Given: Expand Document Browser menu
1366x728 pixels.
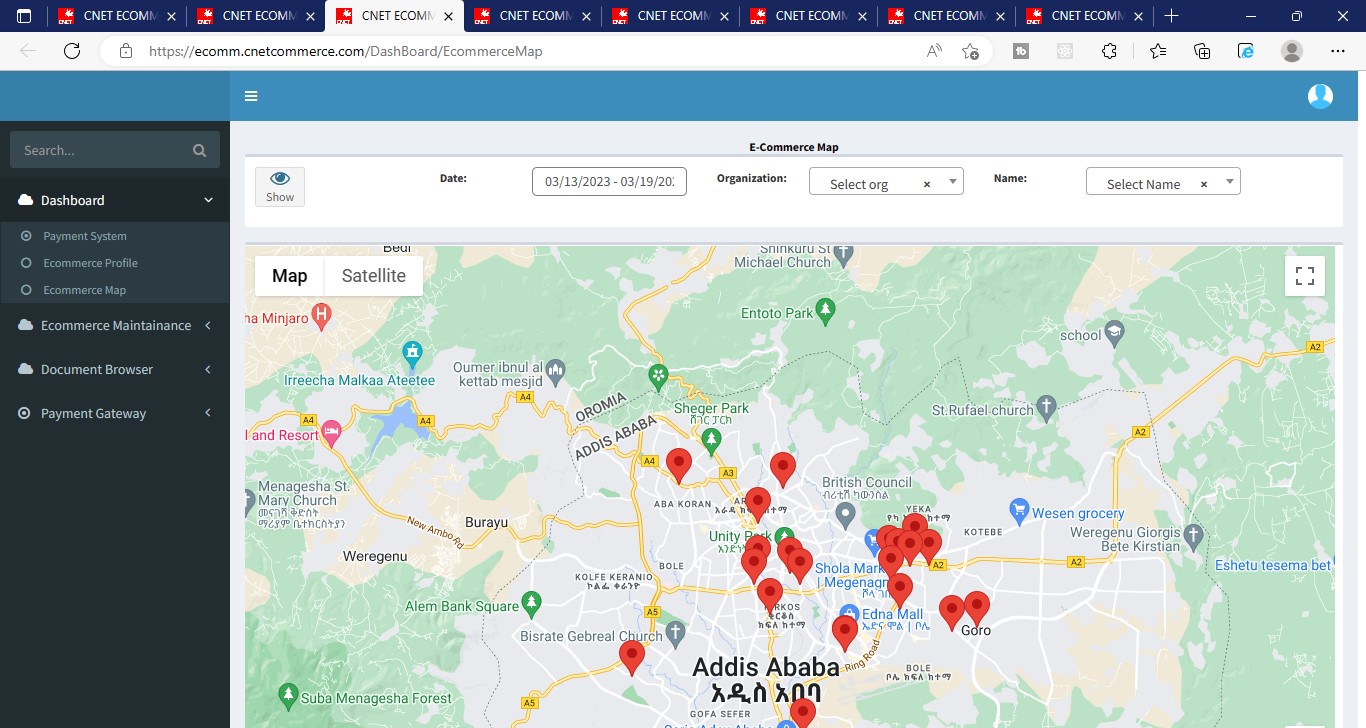Looking at the screenshot, I should tap(115, 369).
